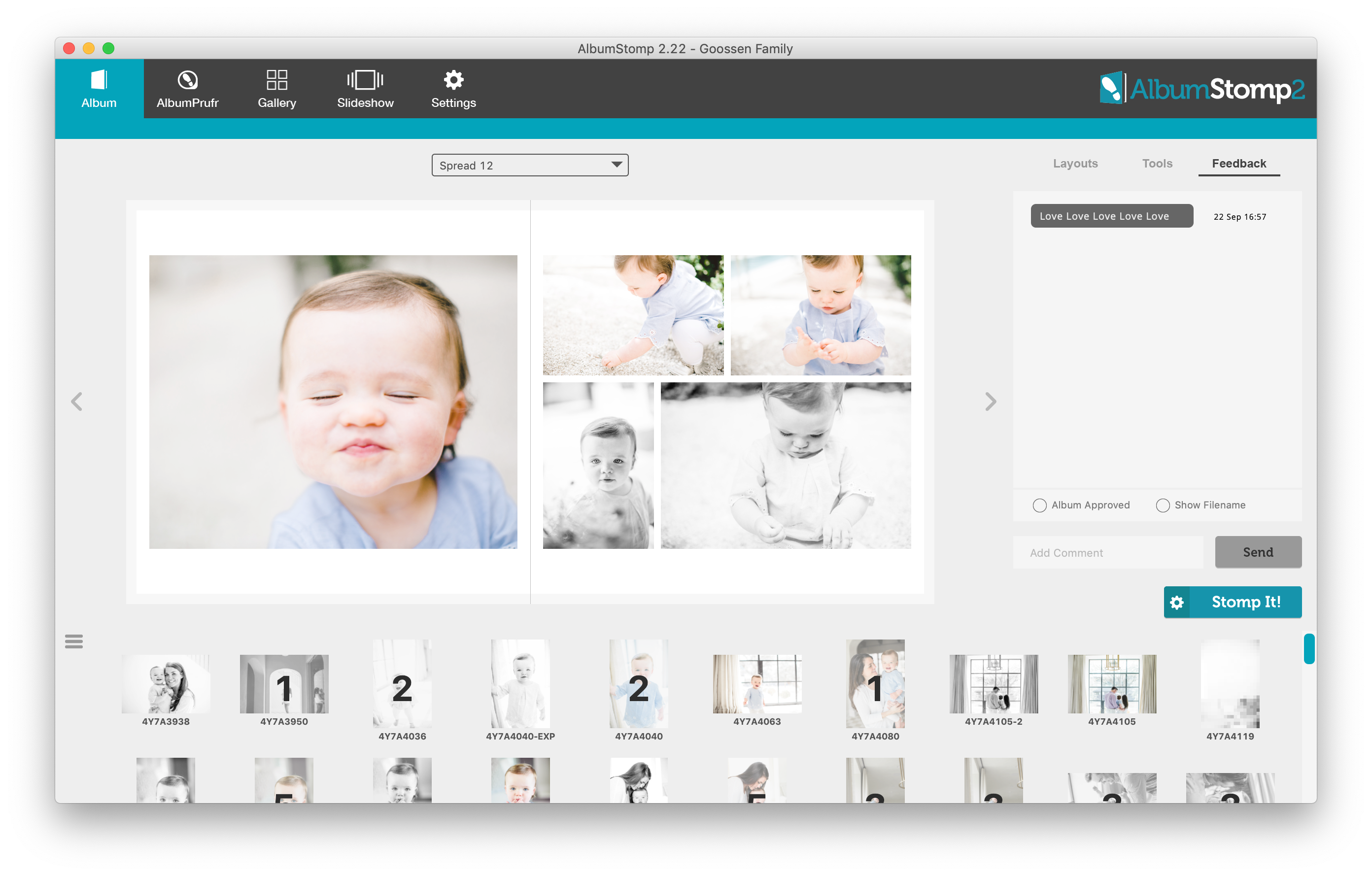The height and width of the screenshot is (876, 1372).
Task: Toggle the Album Approved radio button
Action: click(x=1039, y=505)
